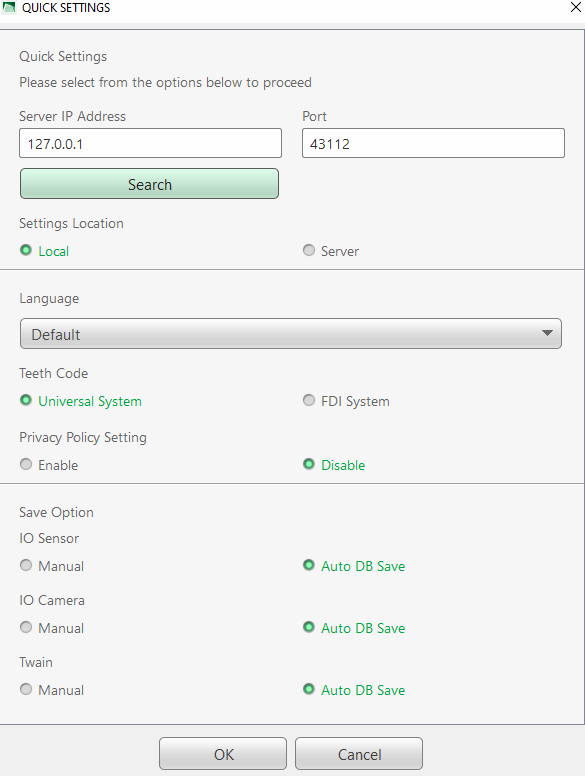Set IO Sensor save to Manual
The width and height of the screenshot is (585, 776).
coord(52,566)
